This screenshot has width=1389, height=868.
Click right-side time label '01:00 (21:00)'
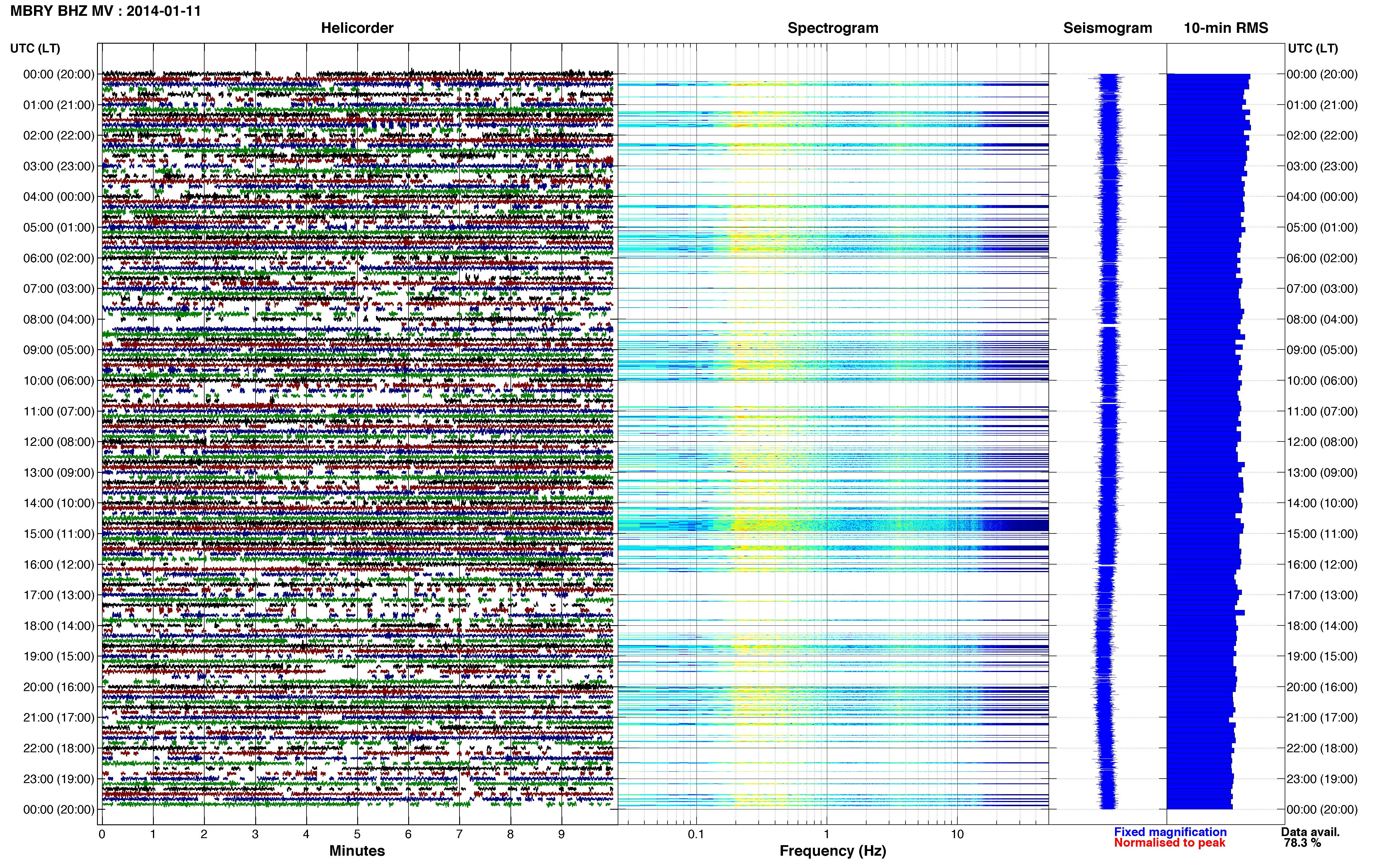click(x=1322, y=105)
